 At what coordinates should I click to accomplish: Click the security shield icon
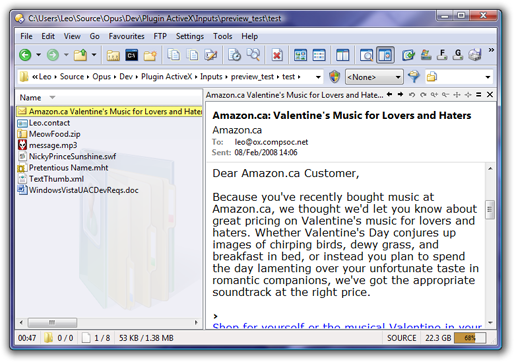coord(334,77)
